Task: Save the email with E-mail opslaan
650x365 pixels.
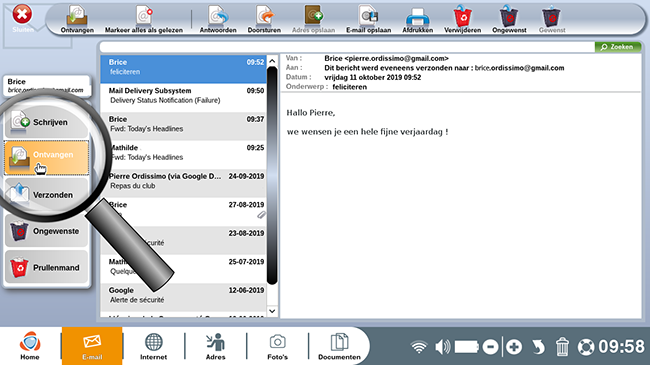Action: coord(368,17)
